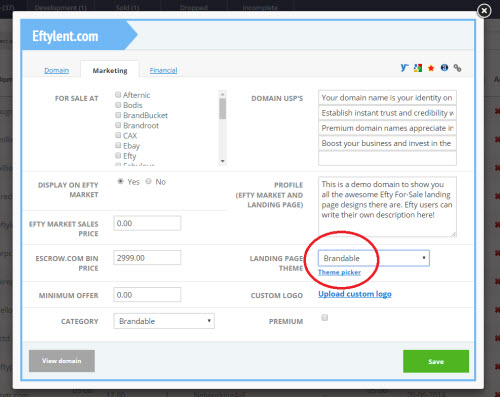
Task: Check the Bodis marketplace checkbox
Action: pyautogui.click(x=118, y=105)
